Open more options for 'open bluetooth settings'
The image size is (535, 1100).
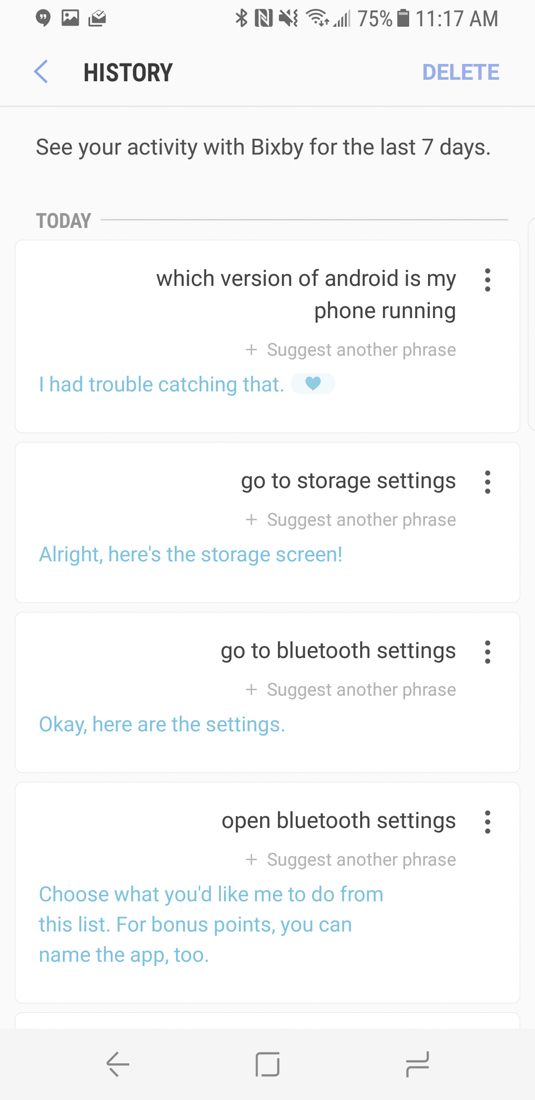487,821
